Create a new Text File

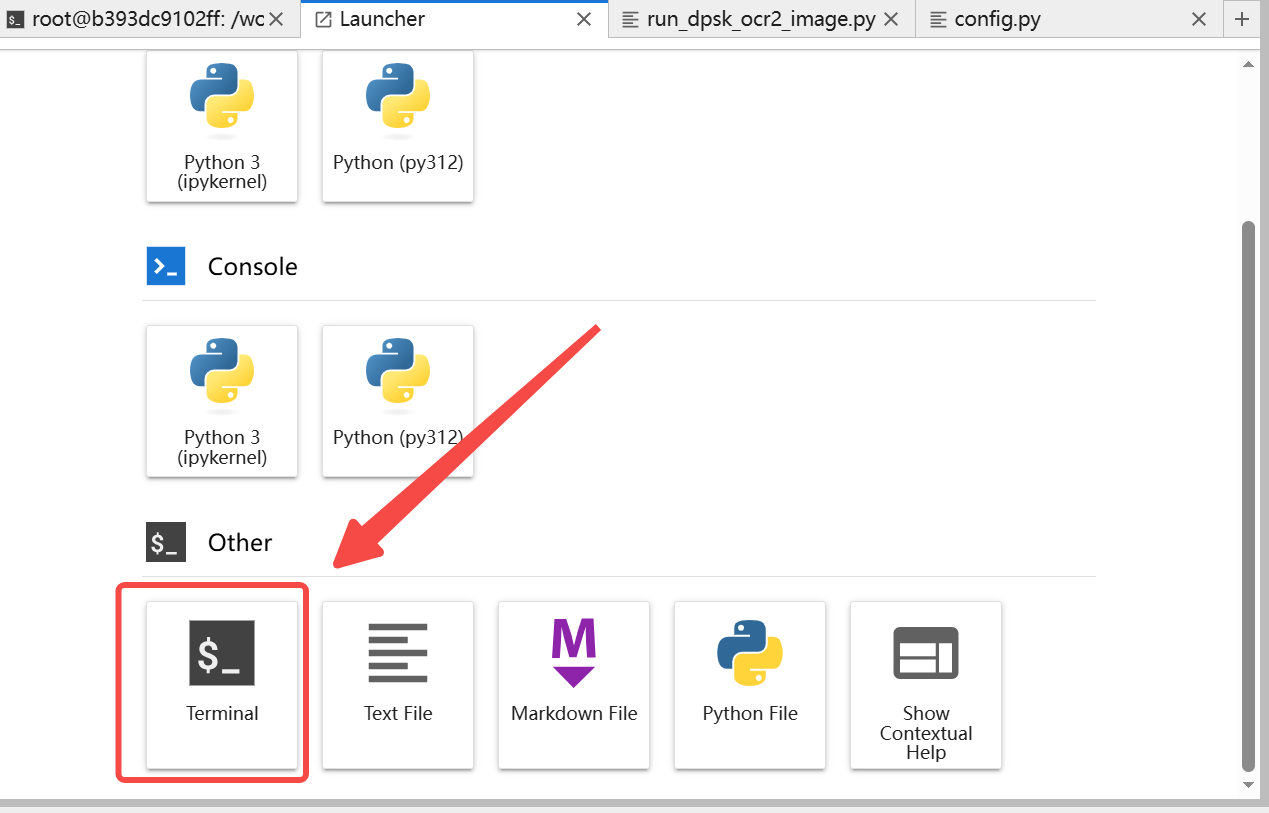tap(398, 684)
